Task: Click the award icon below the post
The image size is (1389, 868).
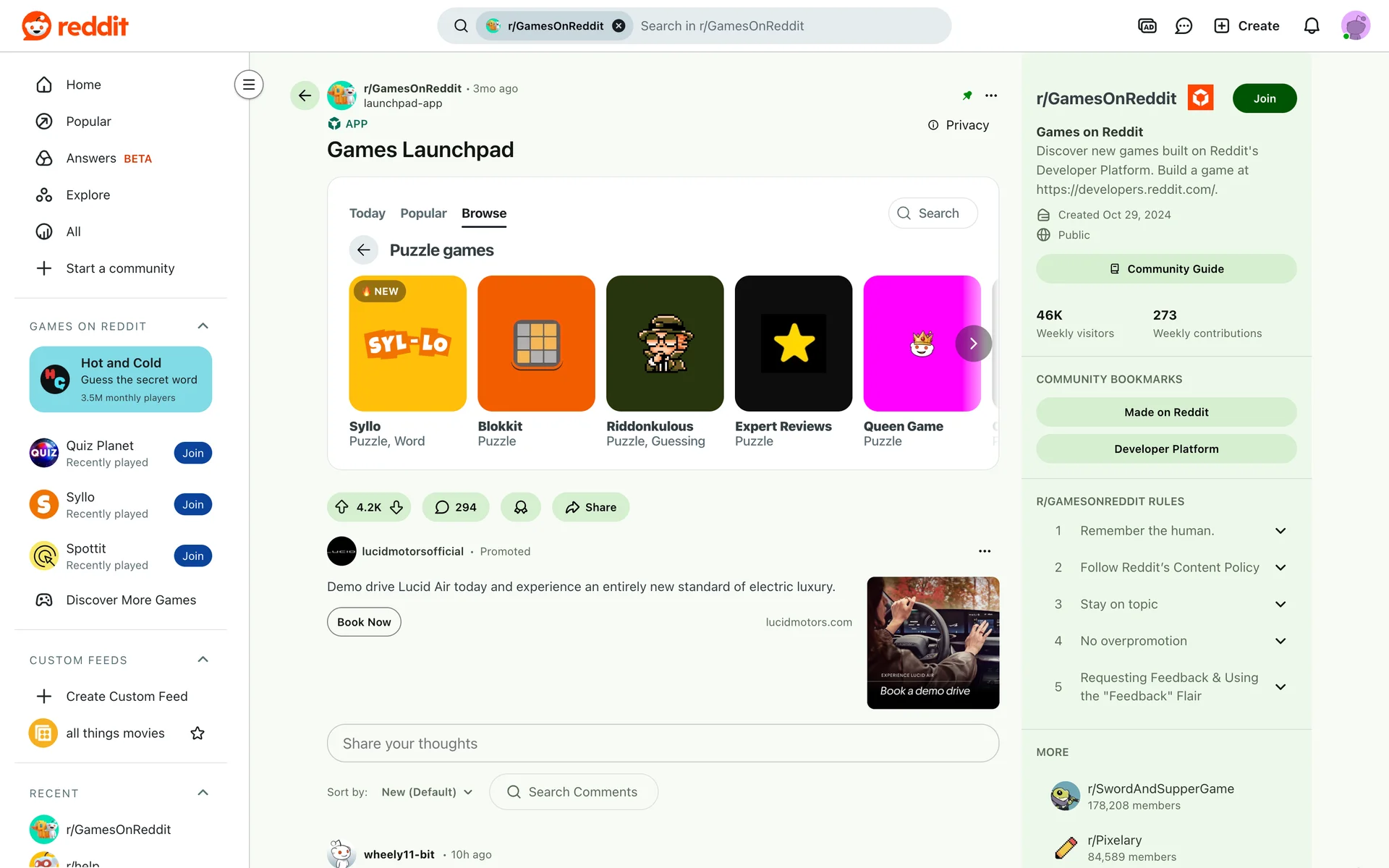Action: point(520,507)
